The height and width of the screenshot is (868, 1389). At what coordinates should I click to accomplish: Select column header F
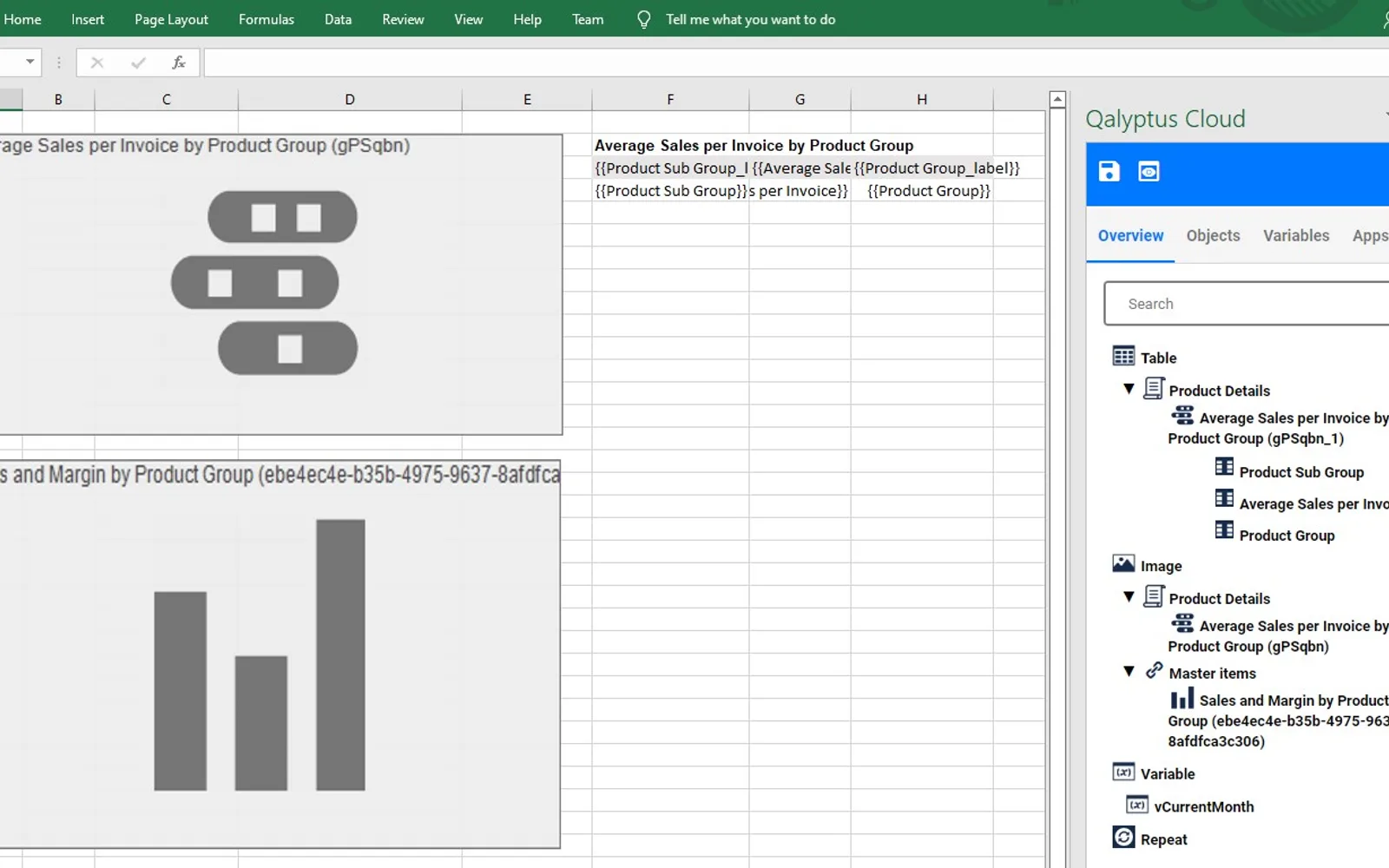pyautogui.click(x=670, y=100)
